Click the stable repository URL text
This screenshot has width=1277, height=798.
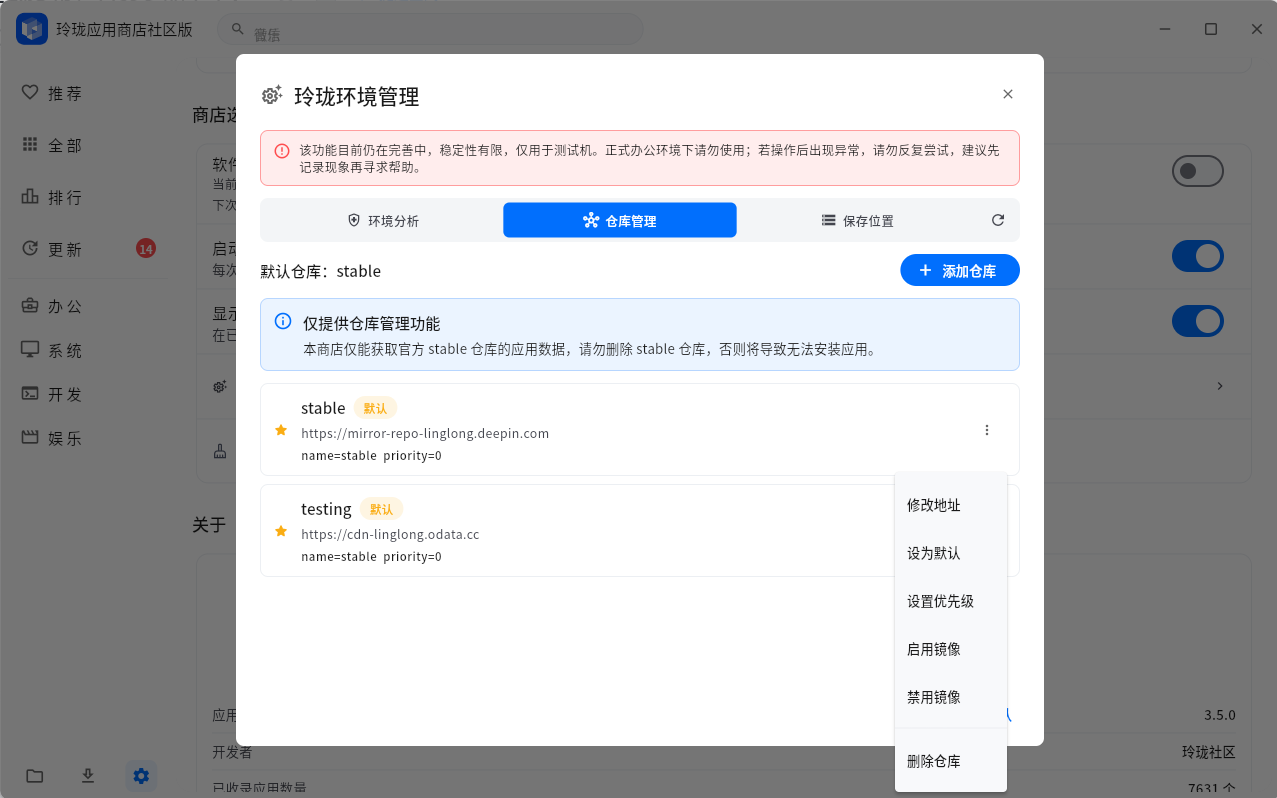425,433
